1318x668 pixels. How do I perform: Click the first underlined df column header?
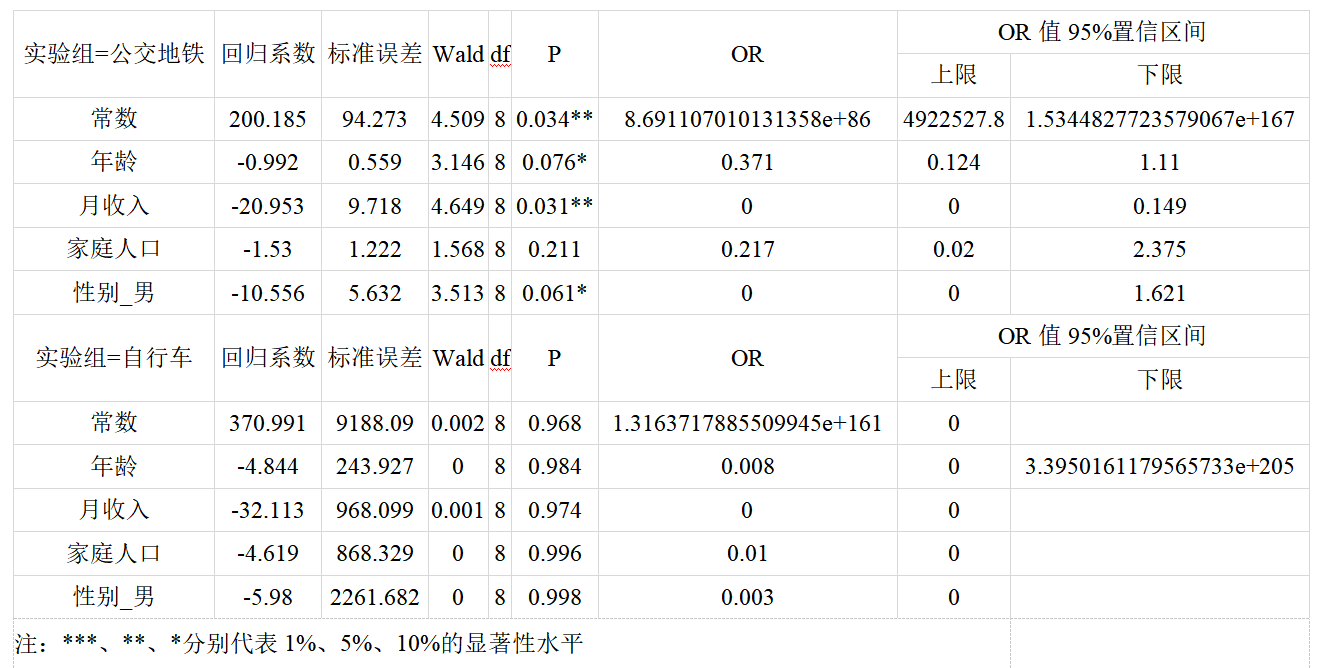500,54
